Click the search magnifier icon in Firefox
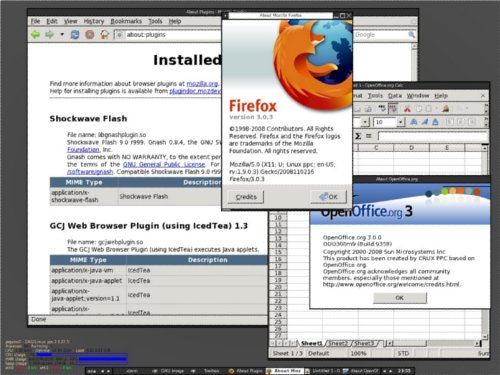 point(412,35)
